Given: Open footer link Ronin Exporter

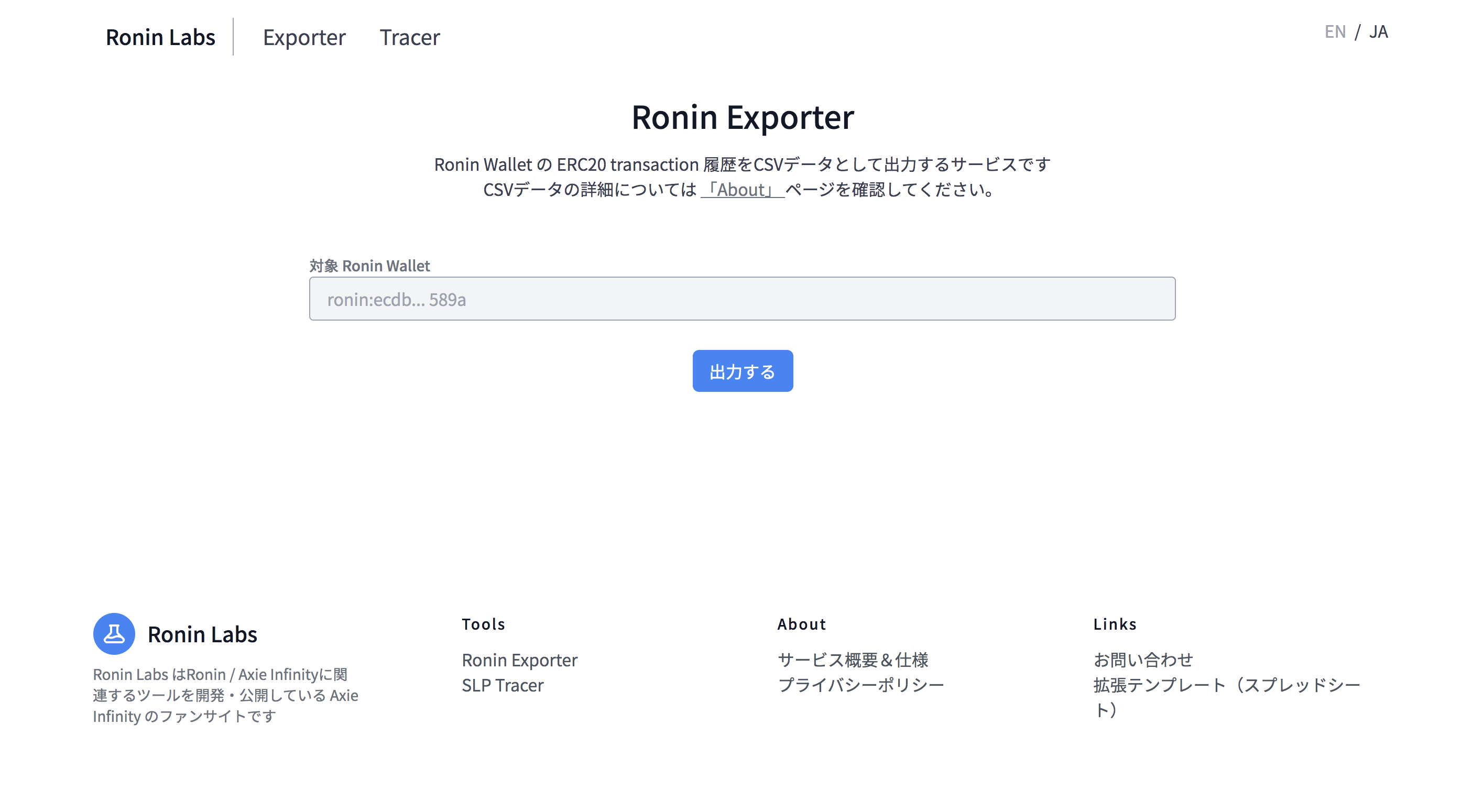Looking at the screenshot, I should tap(519, 660).
